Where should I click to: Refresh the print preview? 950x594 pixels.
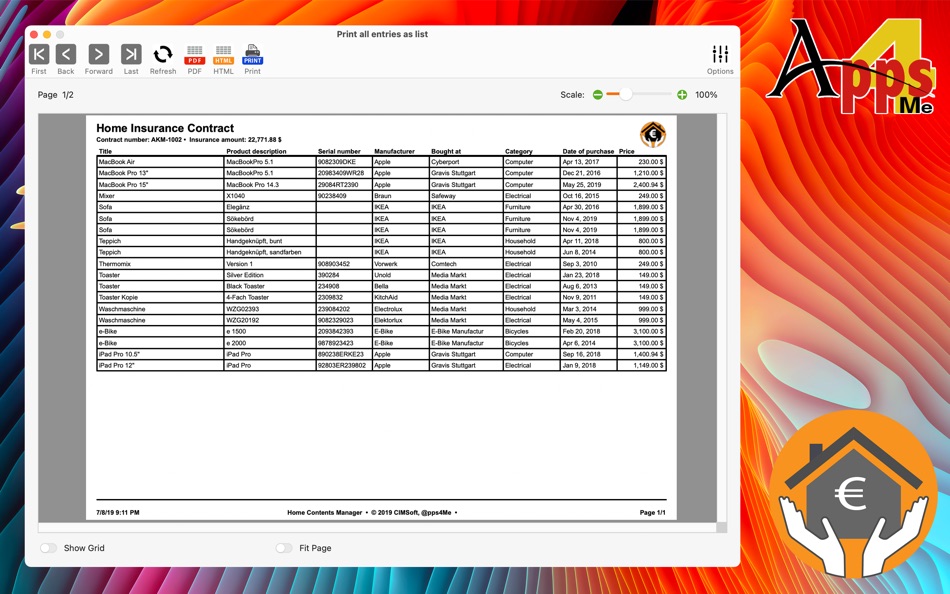tap(162, 55)
